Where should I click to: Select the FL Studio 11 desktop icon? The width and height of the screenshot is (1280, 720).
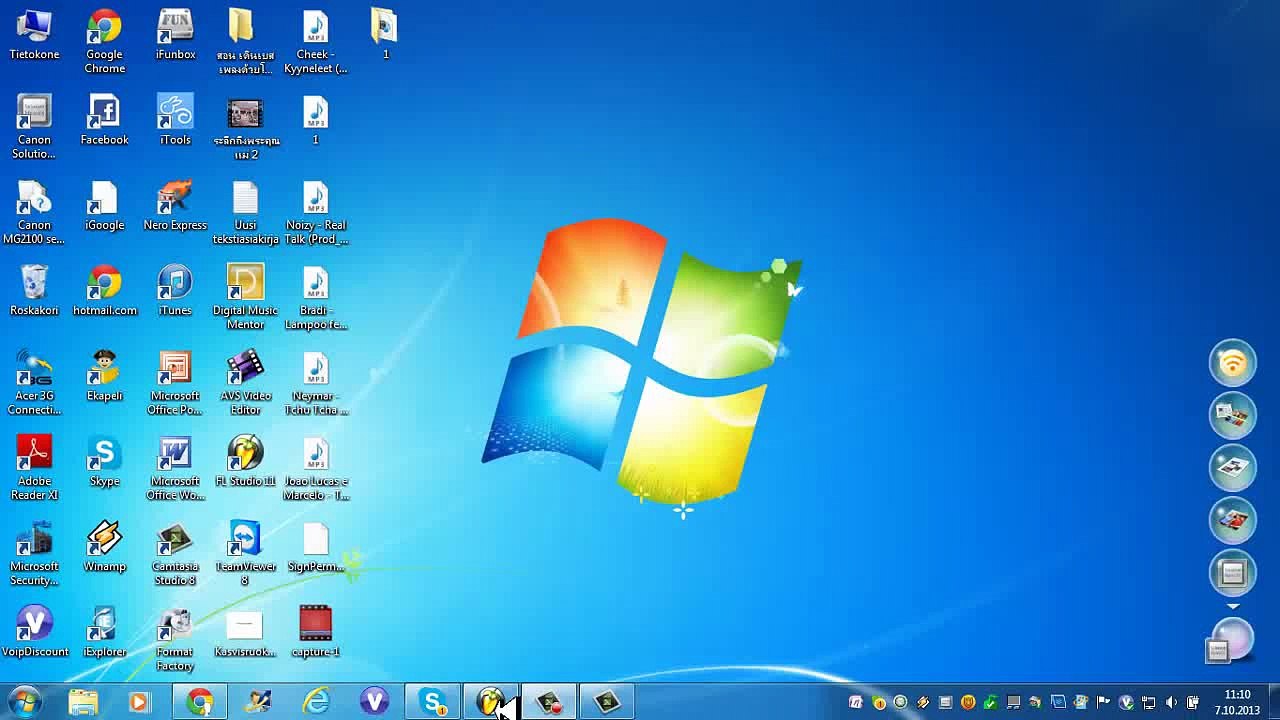245,461
